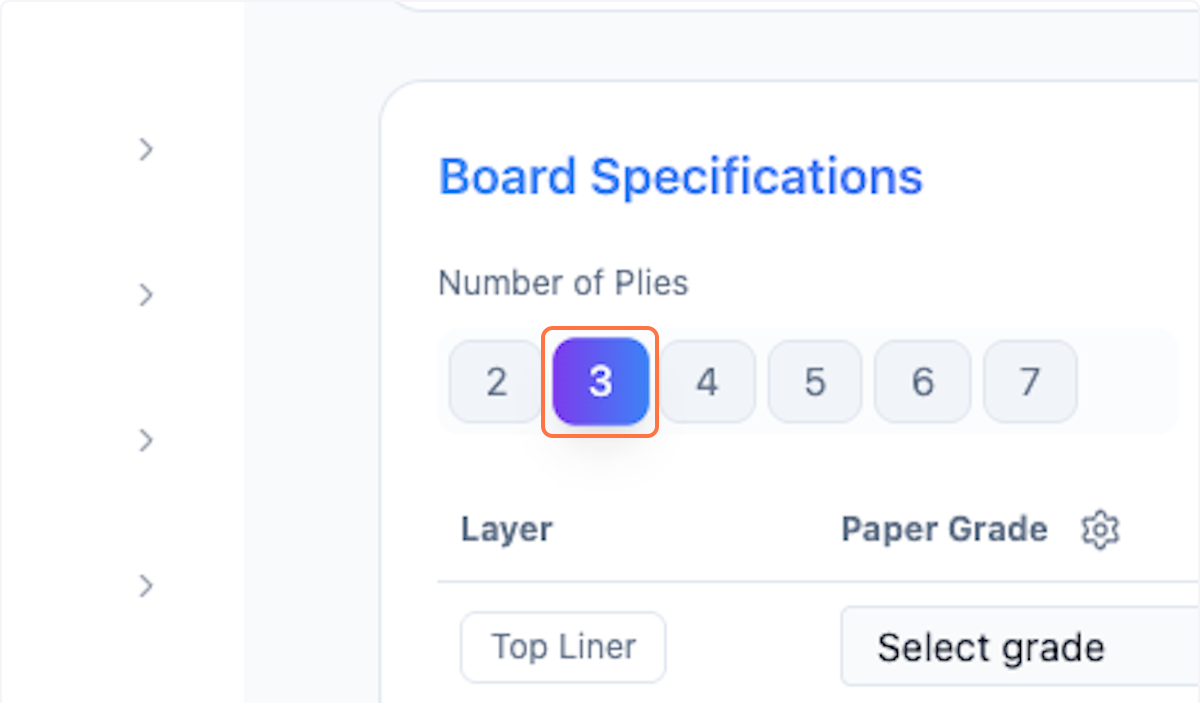Expand the third sidebar chevron from top
This screenshot has width=1200, height=703.
click(146, 440)
